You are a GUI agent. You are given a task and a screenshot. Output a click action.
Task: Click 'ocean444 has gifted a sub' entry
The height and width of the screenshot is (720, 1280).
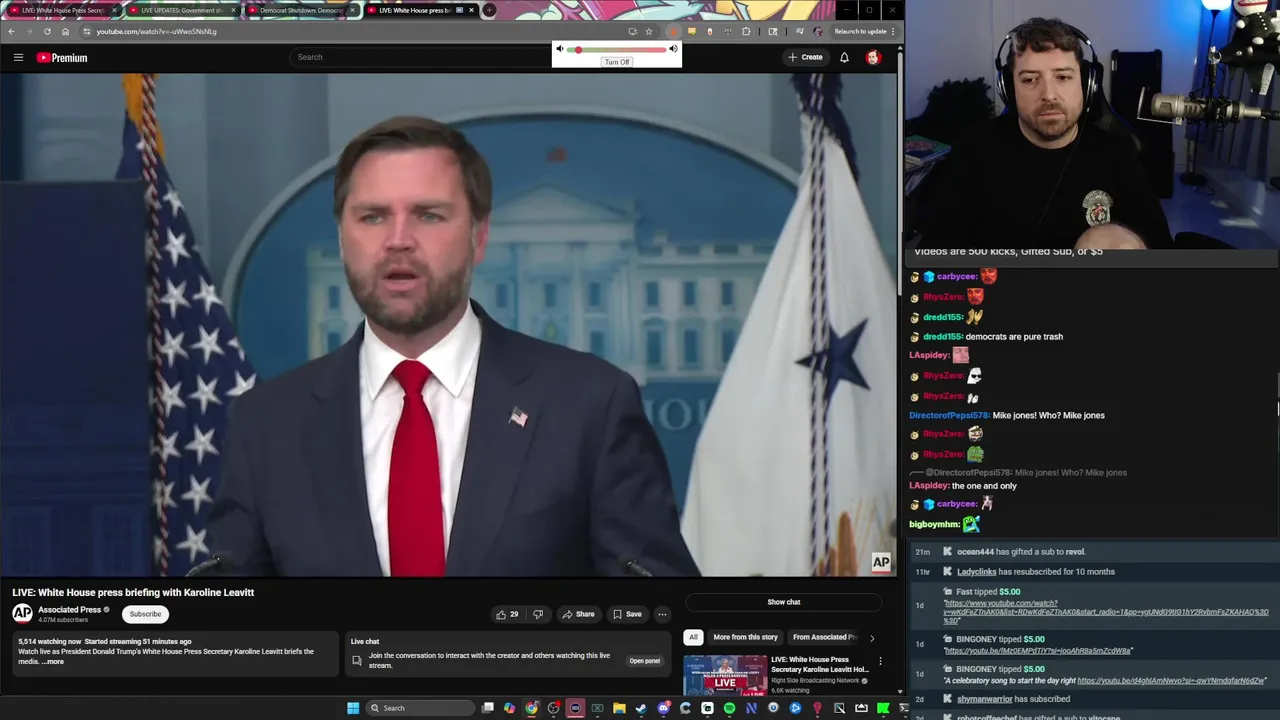point(1021,552)
